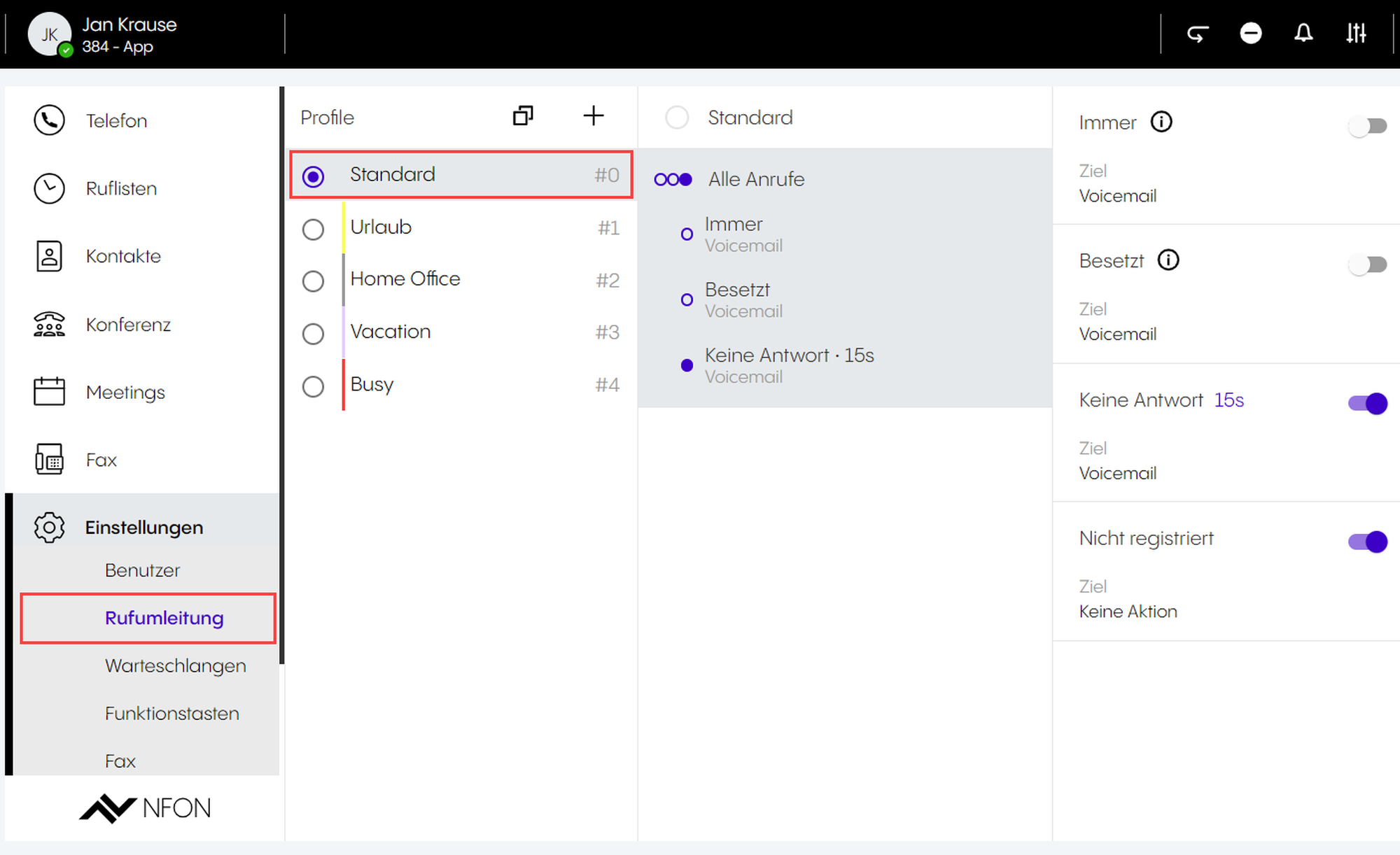
Task: Collapse the Alle Anrufe rule group
Action: tap(756, 180)
